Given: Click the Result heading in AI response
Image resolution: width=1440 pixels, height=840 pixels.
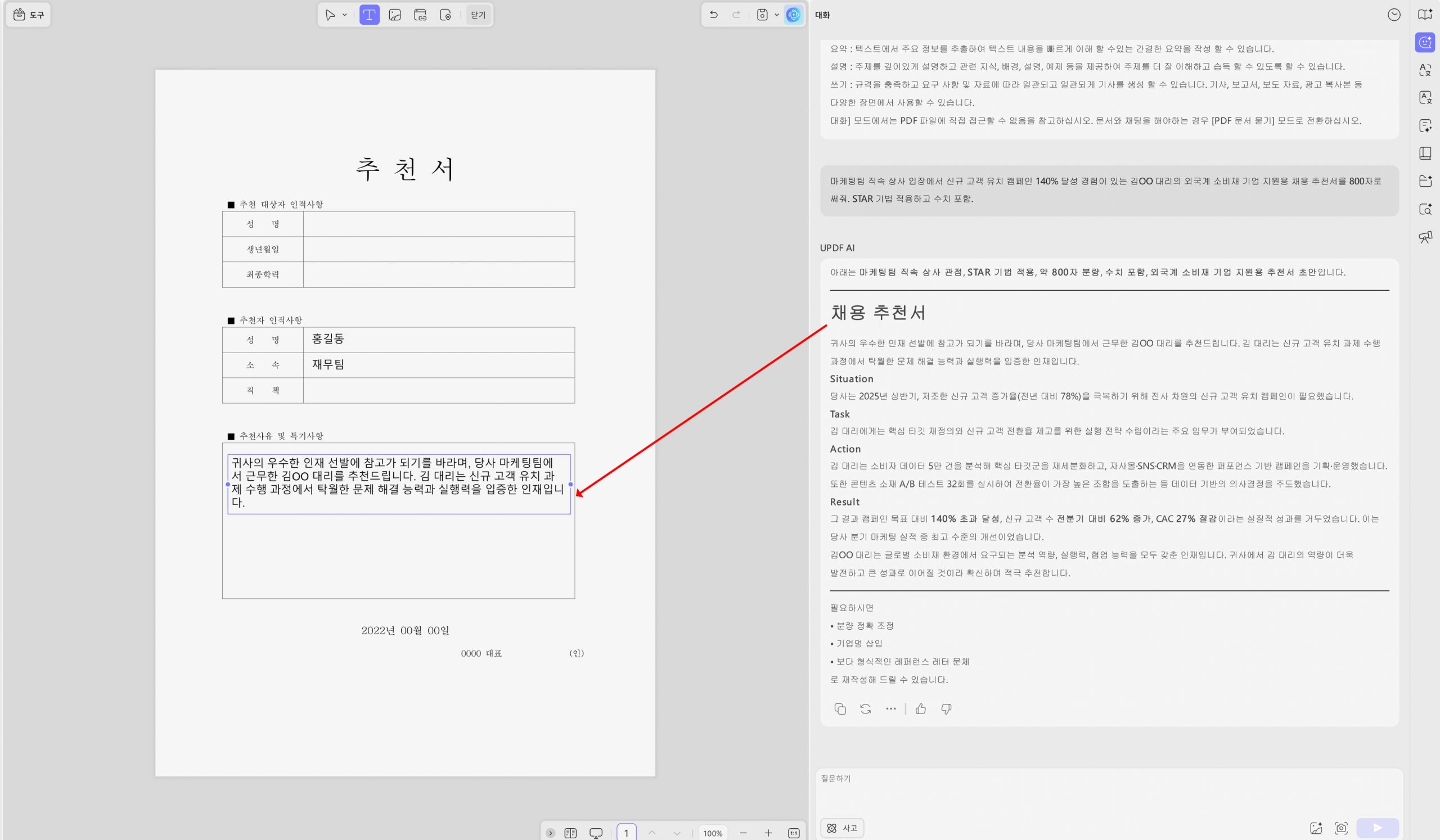Looking at the screenshot, I should [844, 502].
